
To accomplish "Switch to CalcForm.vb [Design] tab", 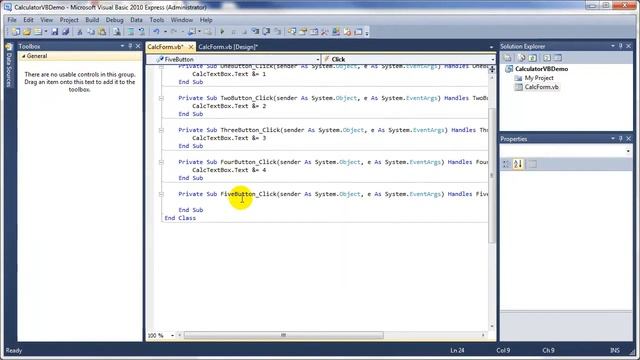I will tap(228, 47).
